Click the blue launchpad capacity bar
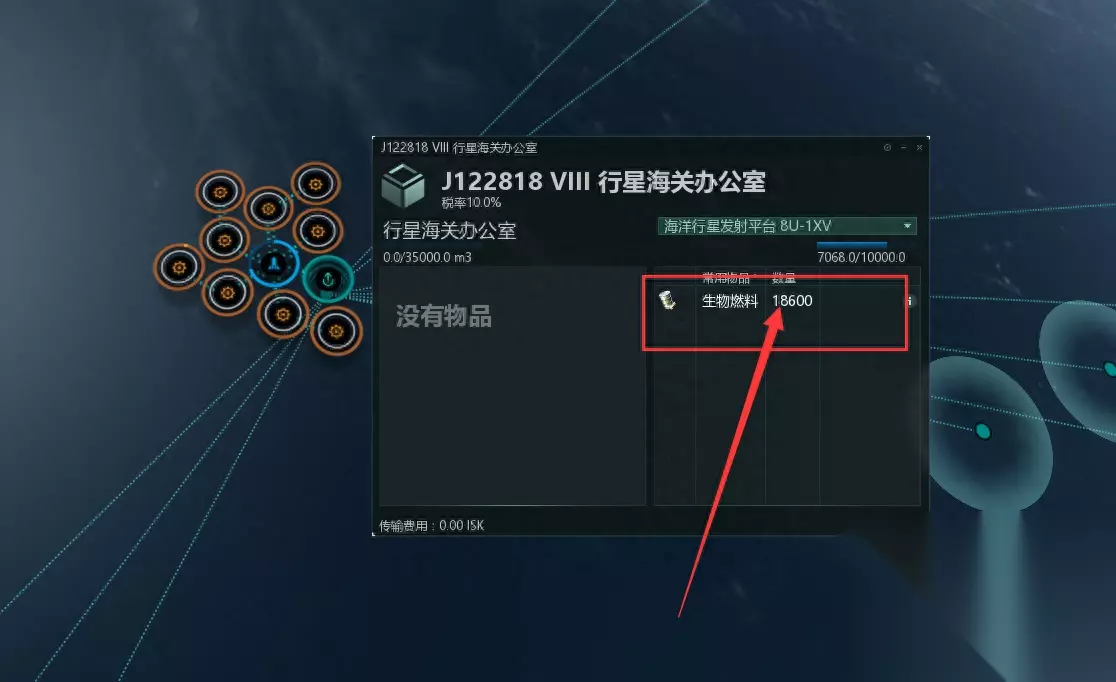The width and height of the screenshot is (1116, 682). pos(851,243)
